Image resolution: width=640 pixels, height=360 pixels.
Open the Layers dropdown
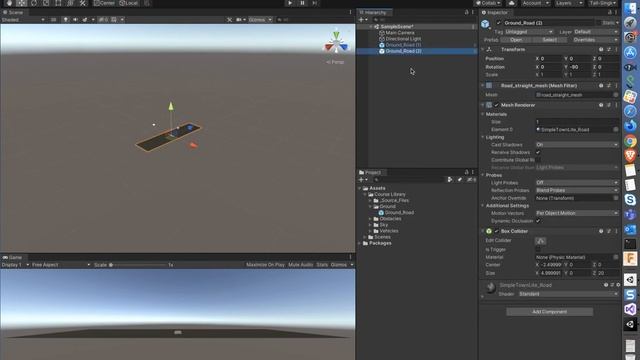pyautogui.click(x=569, y=3)
